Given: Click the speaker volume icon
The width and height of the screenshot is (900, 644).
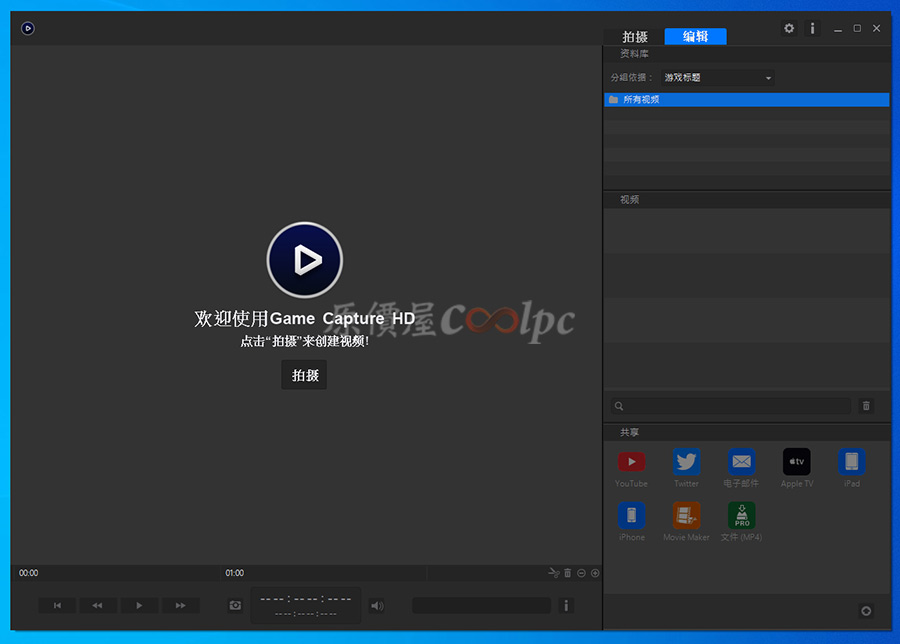Looking at the screenshot, I should click(x=377, y=606).
